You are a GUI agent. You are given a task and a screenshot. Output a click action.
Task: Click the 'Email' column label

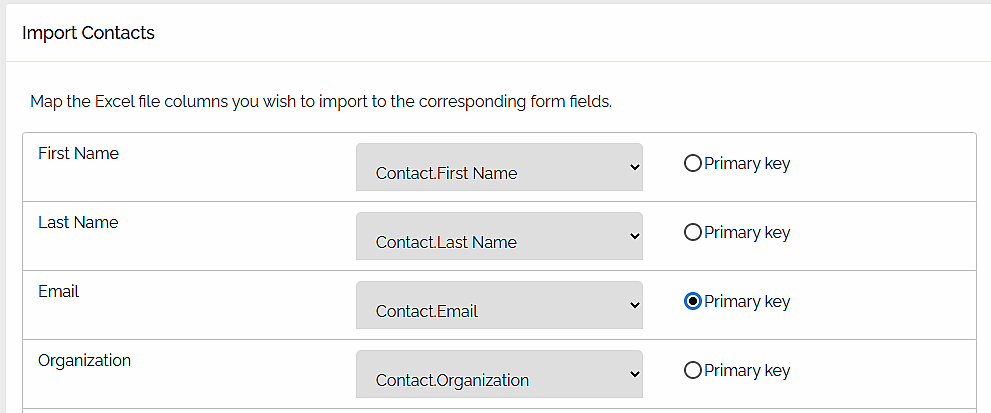point(58,291)
